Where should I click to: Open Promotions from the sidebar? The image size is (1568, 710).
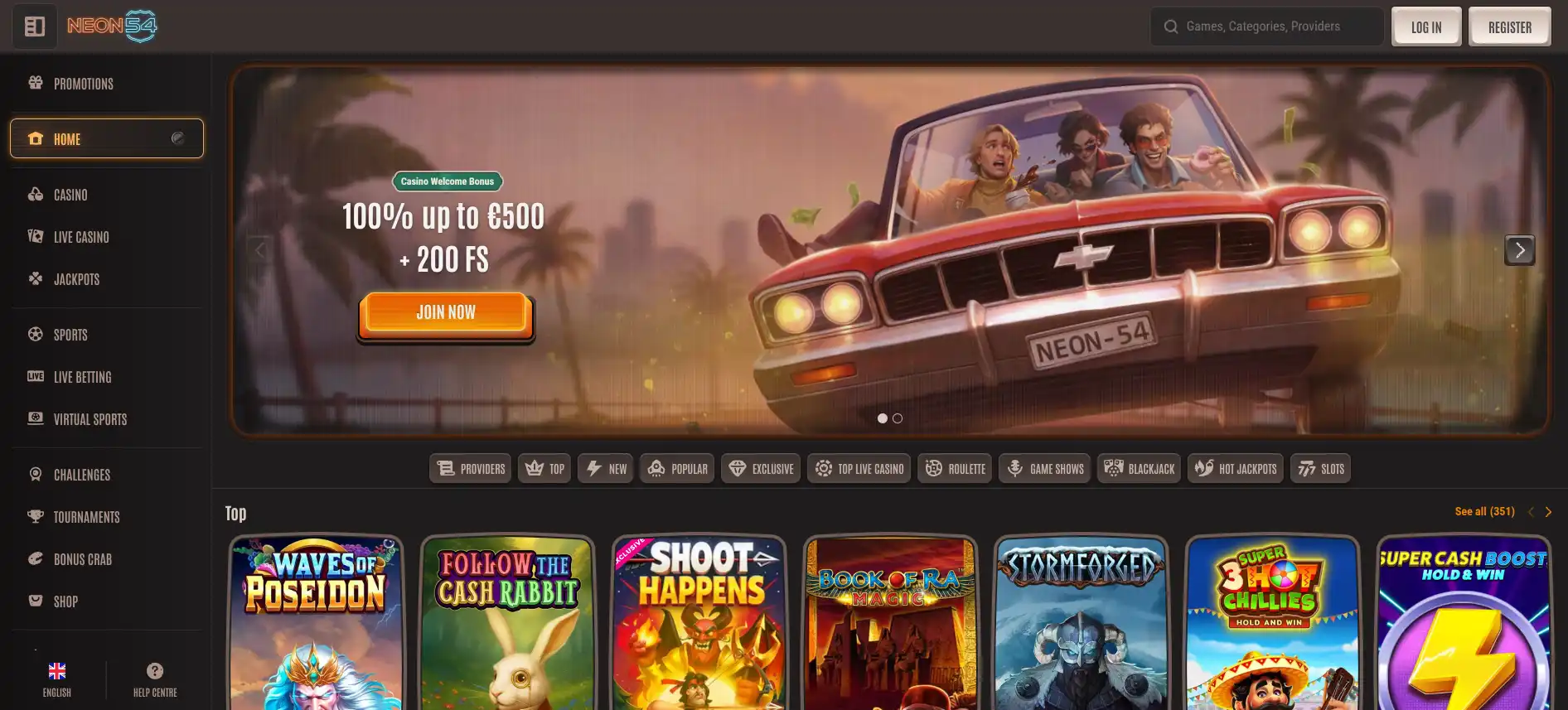coord(83,84)
